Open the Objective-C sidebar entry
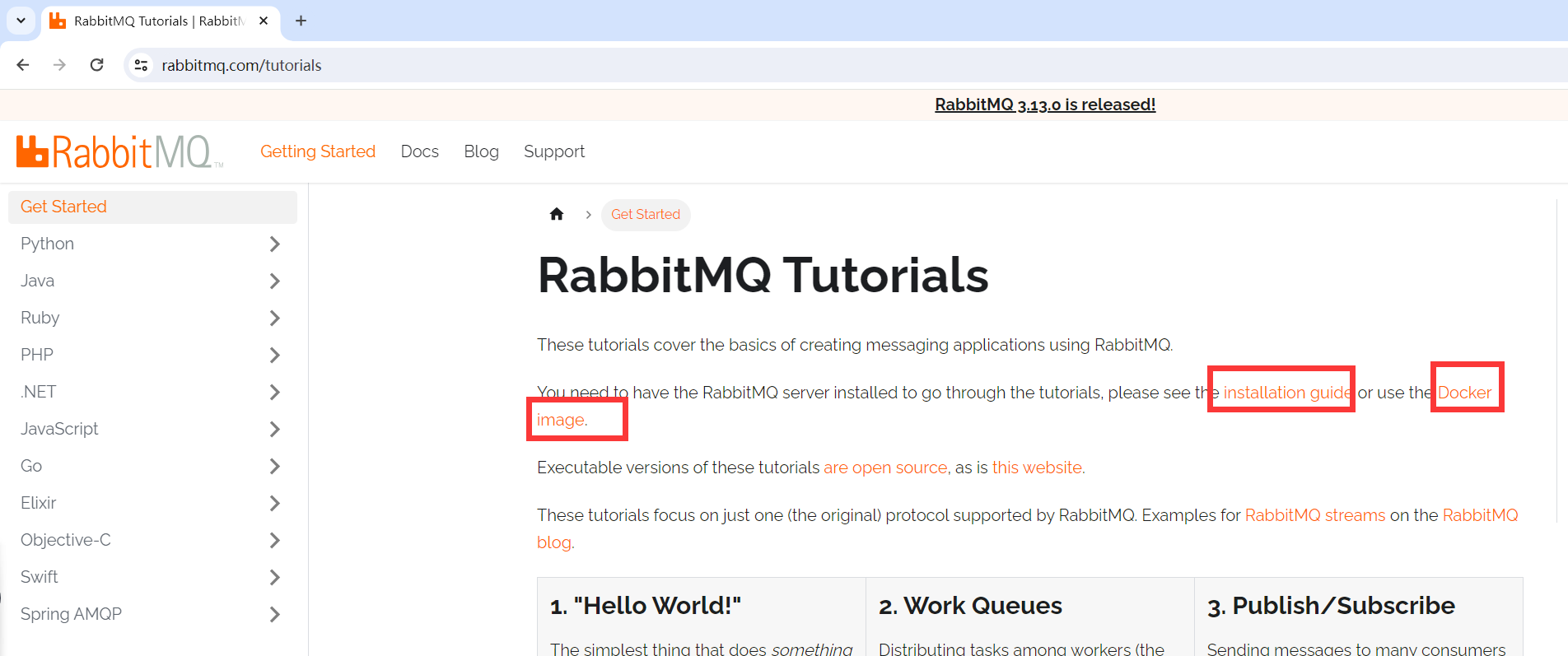This screenshot has height=656, width=1568. [66, 540]
